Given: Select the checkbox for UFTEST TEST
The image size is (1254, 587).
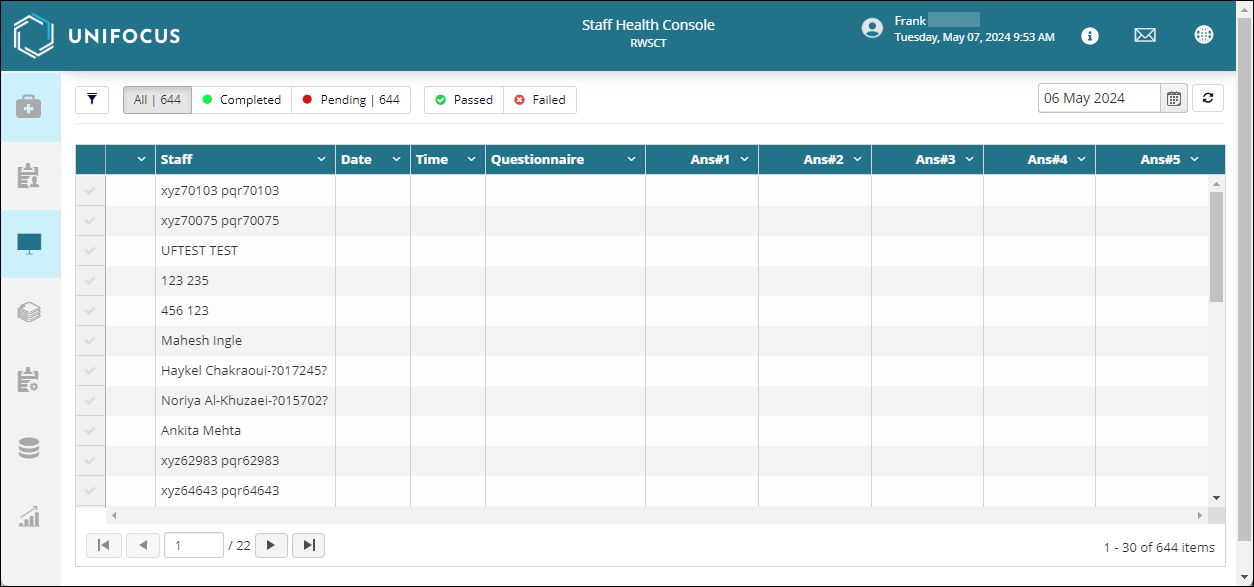Looking at the screenshot, I should pos(90,250).
